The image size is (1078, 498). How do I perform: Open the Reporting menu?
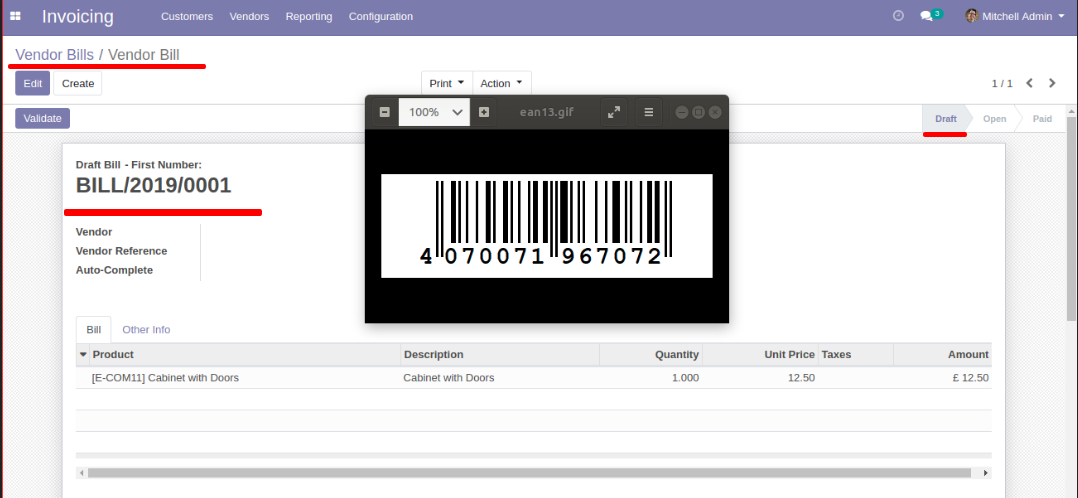point(309,16)
